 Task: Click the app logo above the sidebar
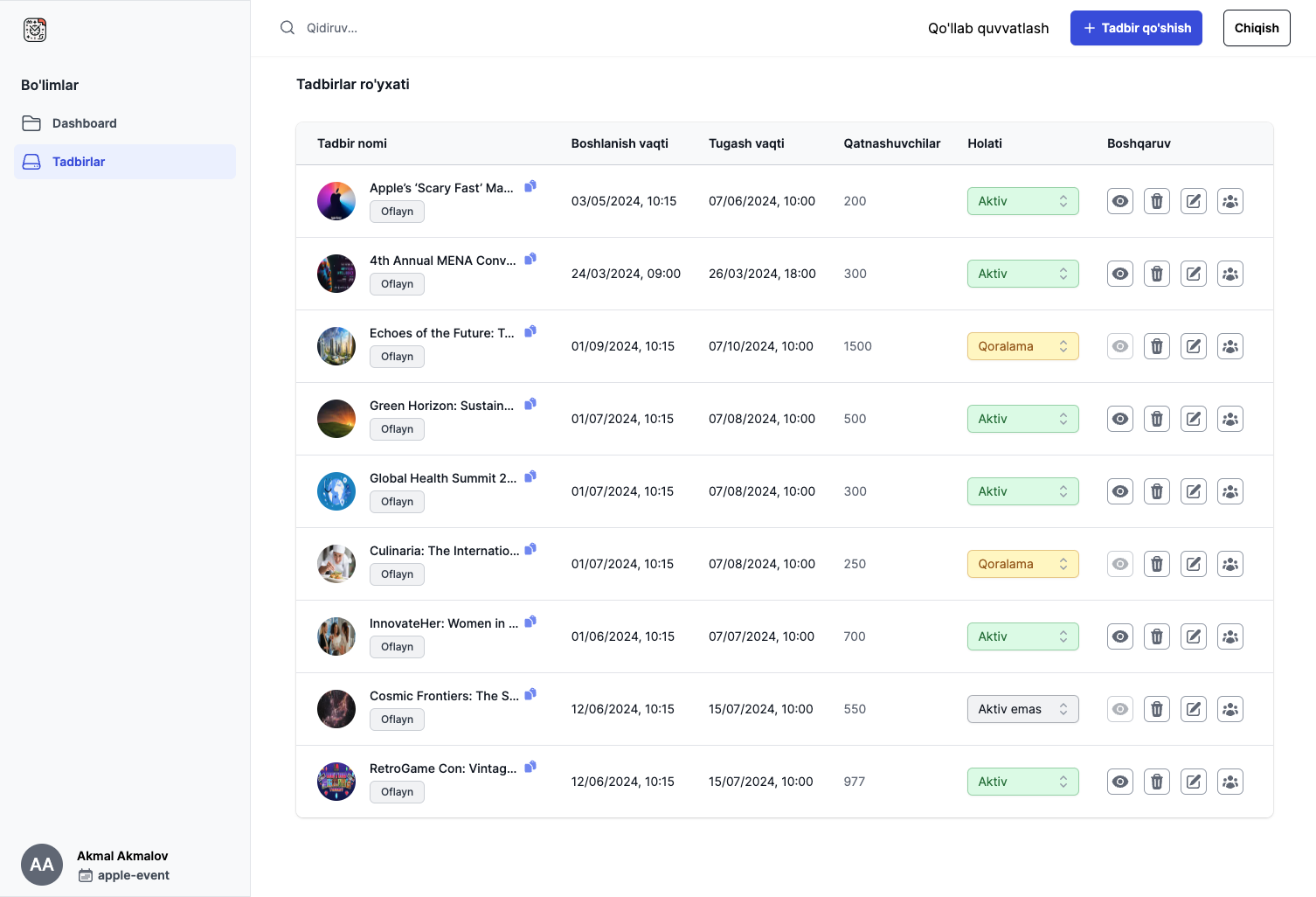tap(35, 29)
